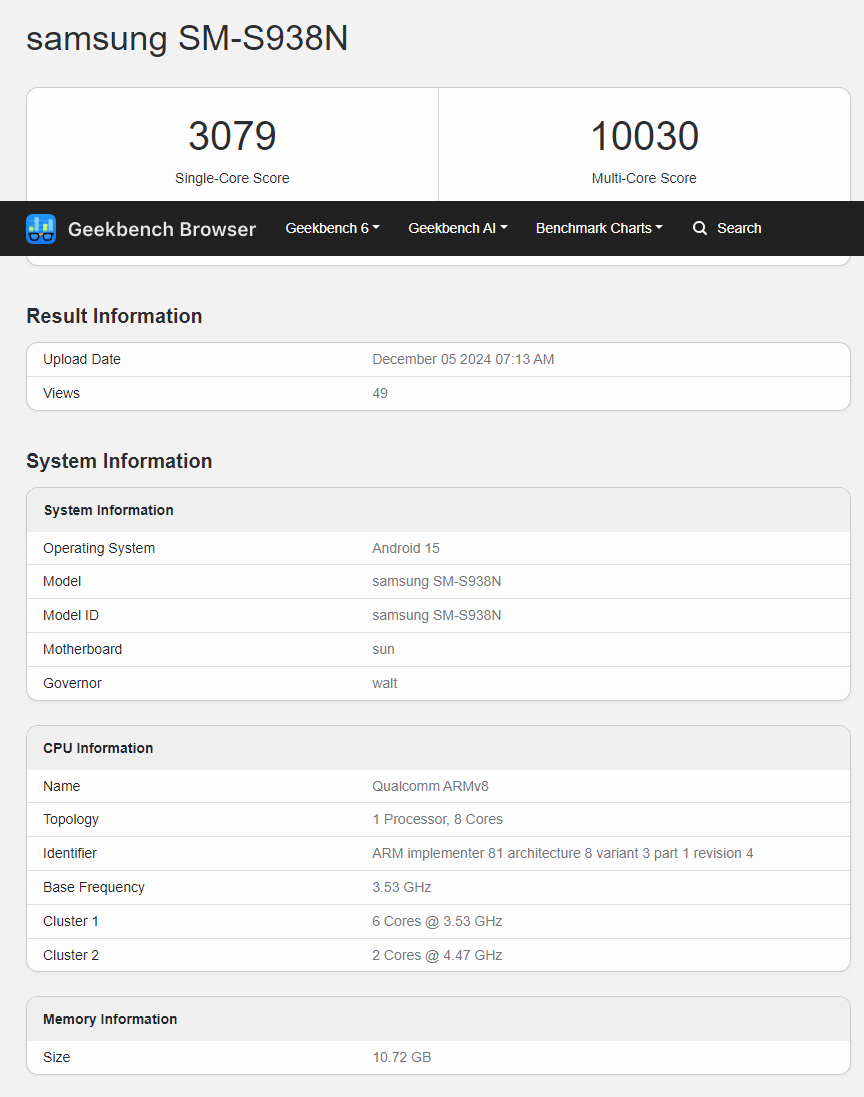Click the Memory Information table header
864x1097 pixels.
coord(110,1019)
